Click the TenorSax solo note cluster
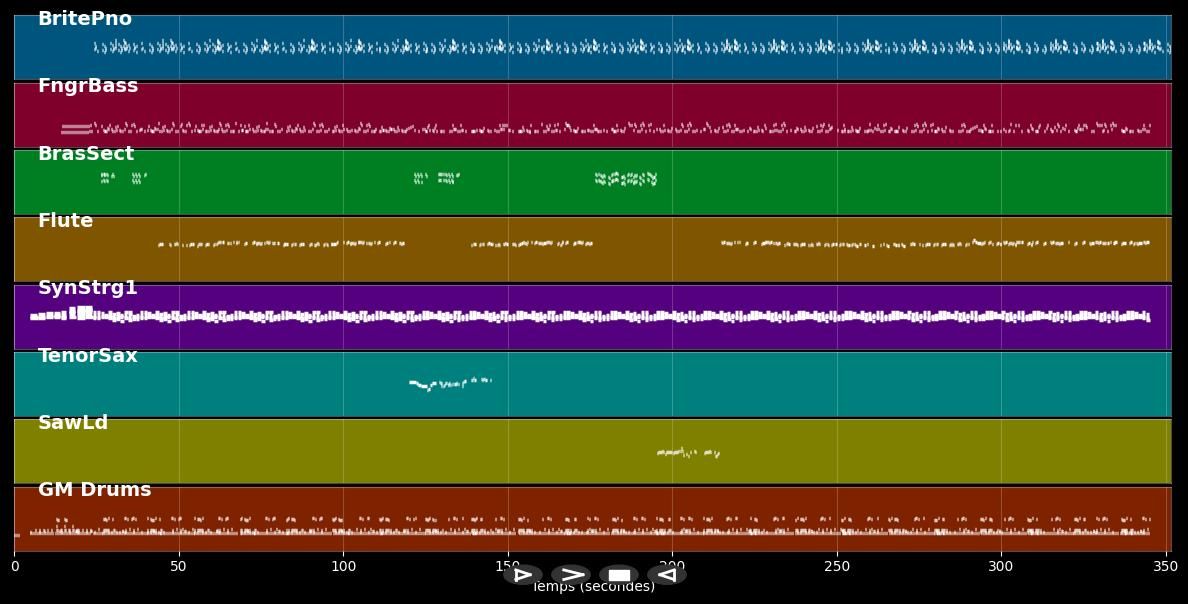The image size is (1188, 604). point(448,383)
